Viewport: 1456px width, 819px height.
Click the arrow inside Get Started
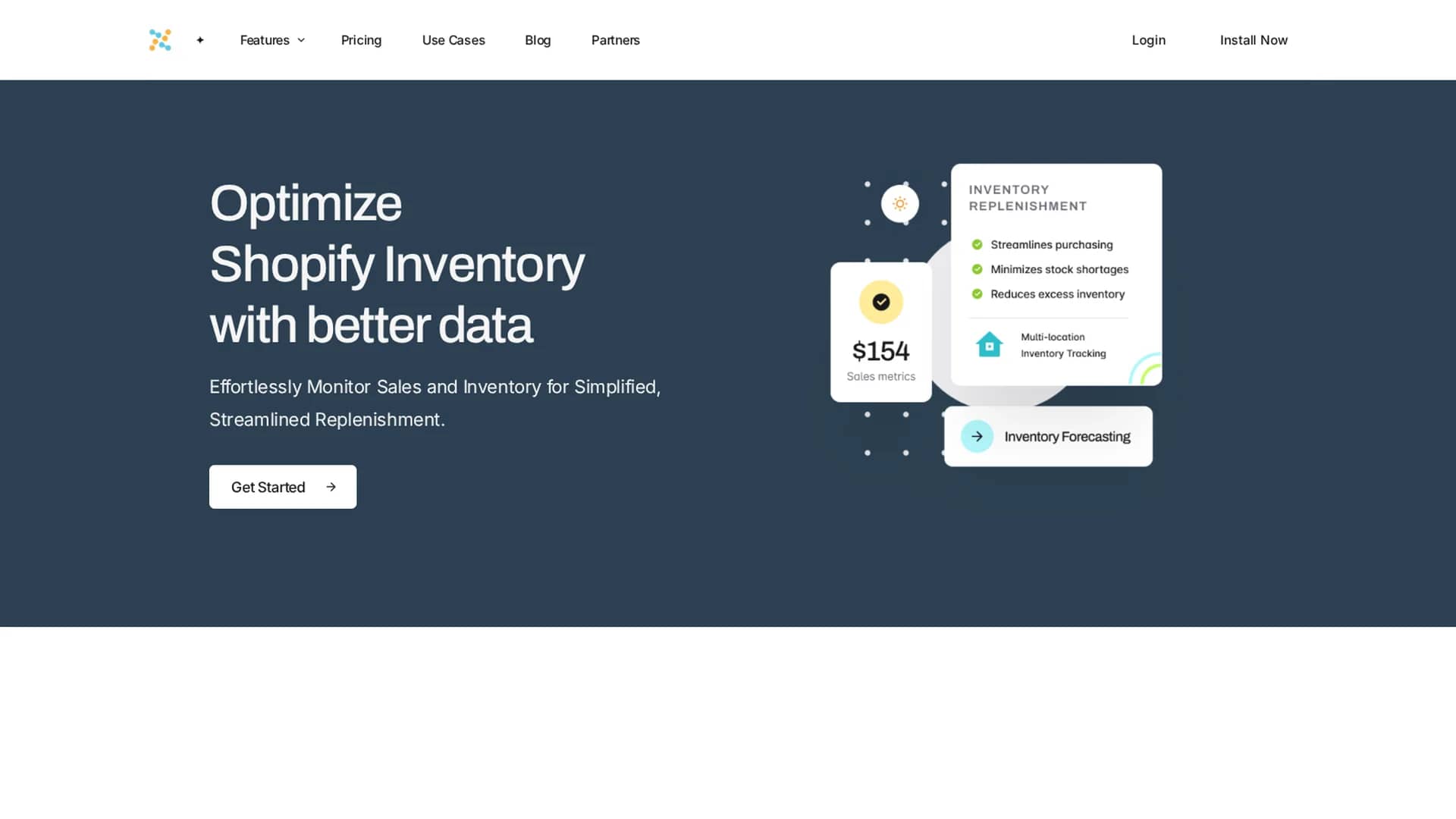point(331,487)
